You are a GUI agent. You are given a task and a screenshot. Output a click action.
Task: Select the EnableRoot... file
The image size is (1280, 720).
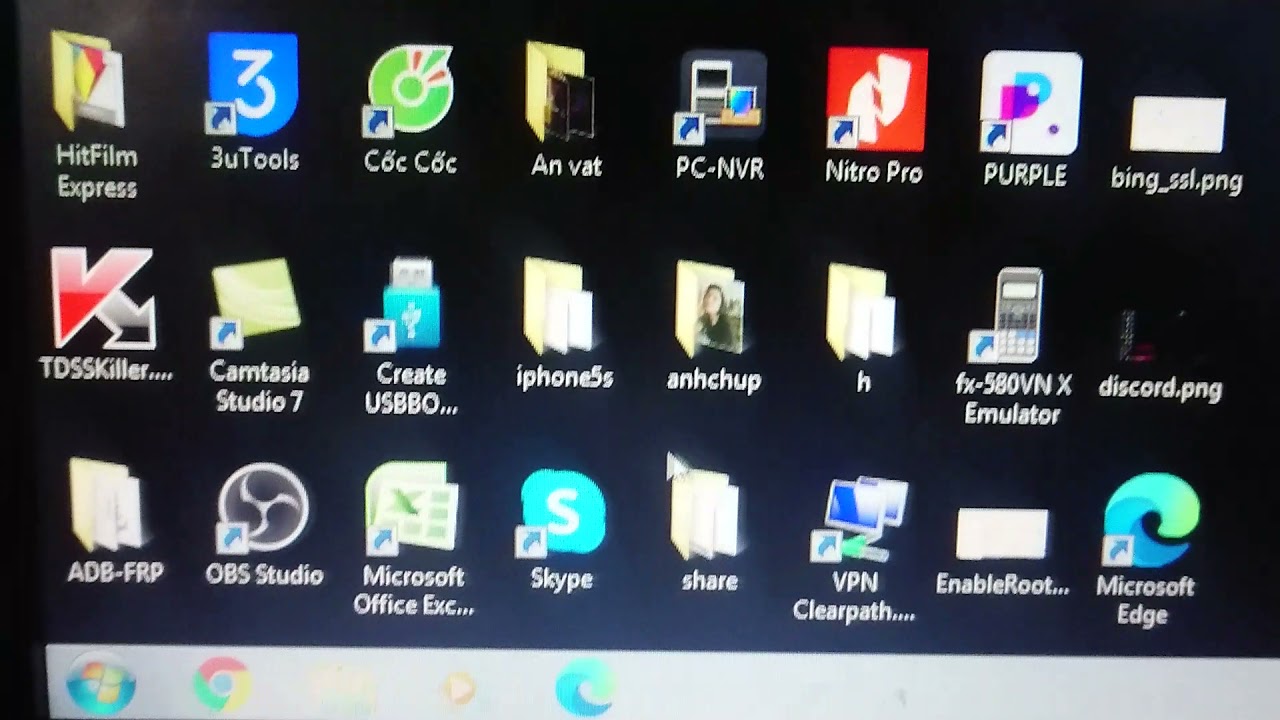click(1002, 534)
